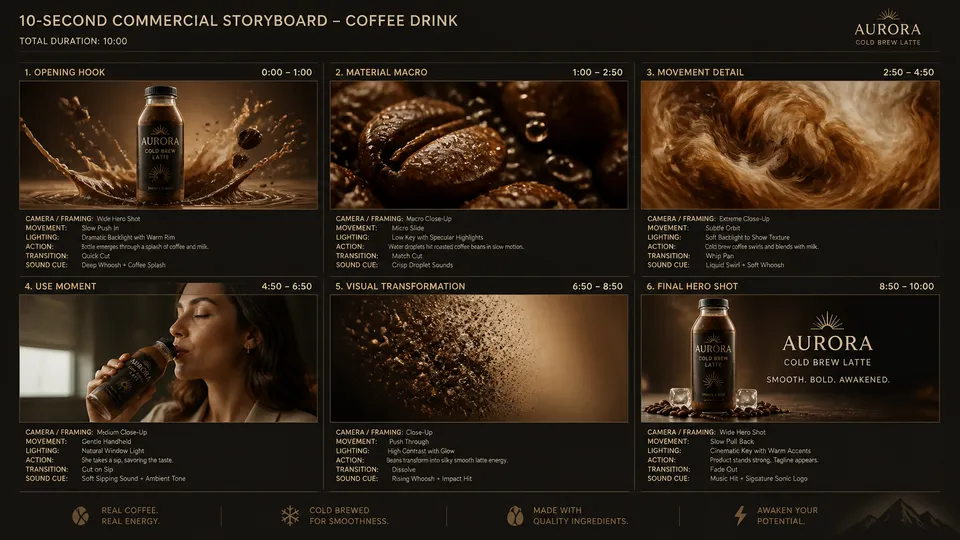Click the 2. Material Macro heading

pyautogui.click(x=381, y=72)
